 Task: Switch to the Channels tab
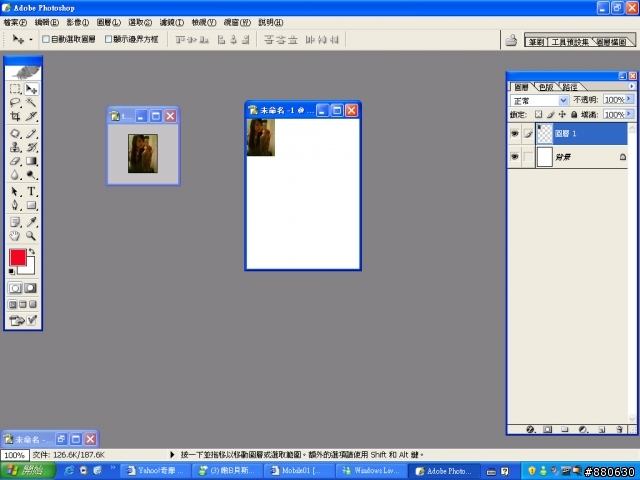pyautogui.click(x=546, y=87)
